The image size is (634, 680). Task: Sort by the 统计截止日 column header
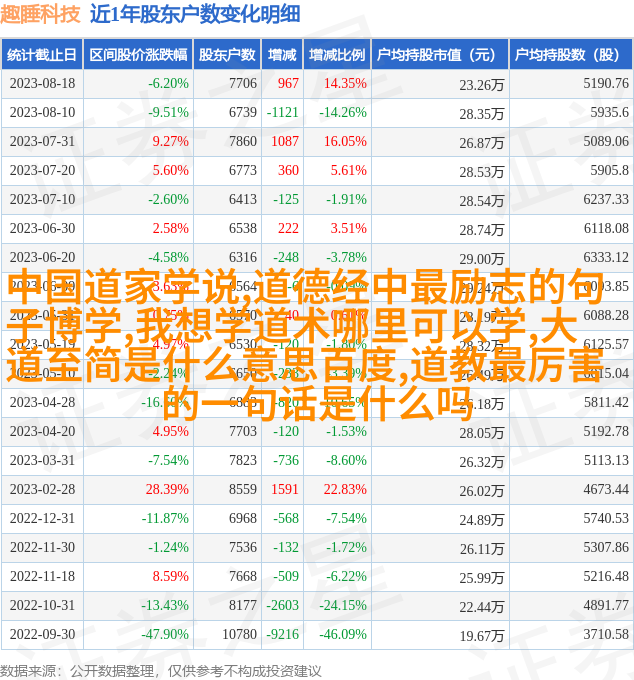(x=41, y=55)
